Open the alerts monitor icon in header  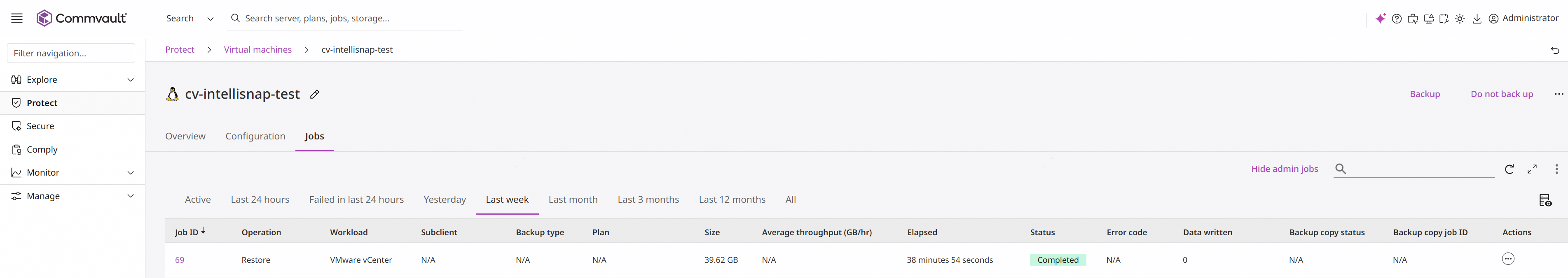(x=1429, y=19)
